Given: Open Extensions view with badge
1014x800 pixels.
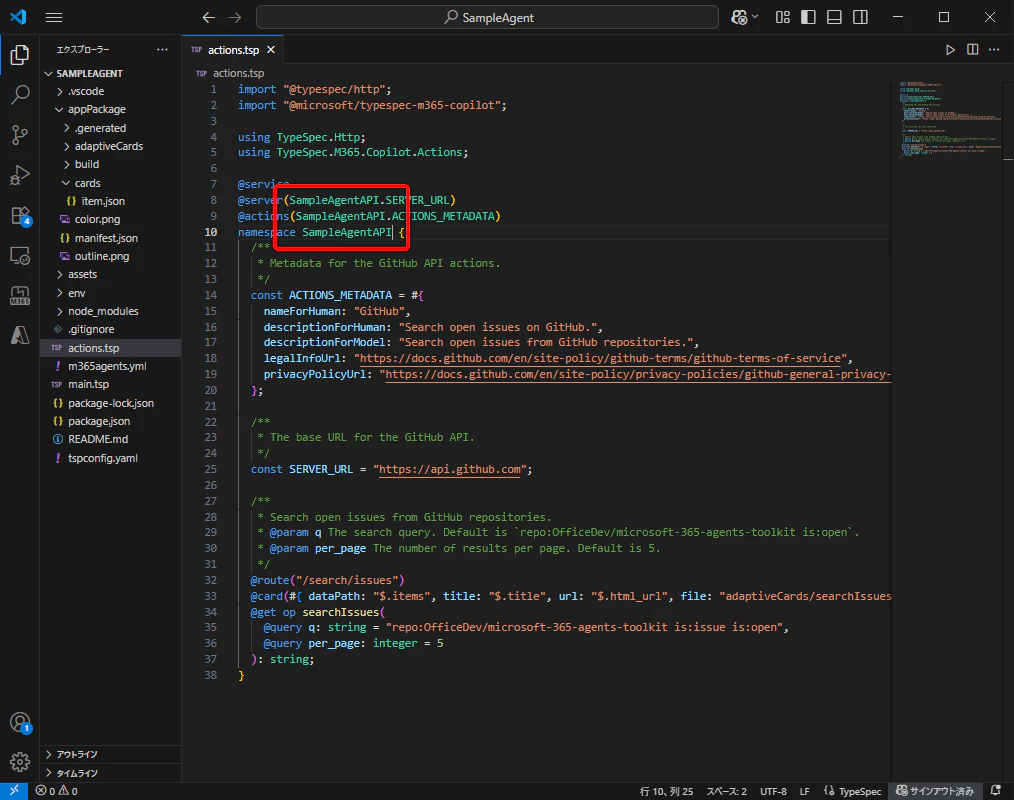Looking at the screenshot, I should [x=19, y=215].
